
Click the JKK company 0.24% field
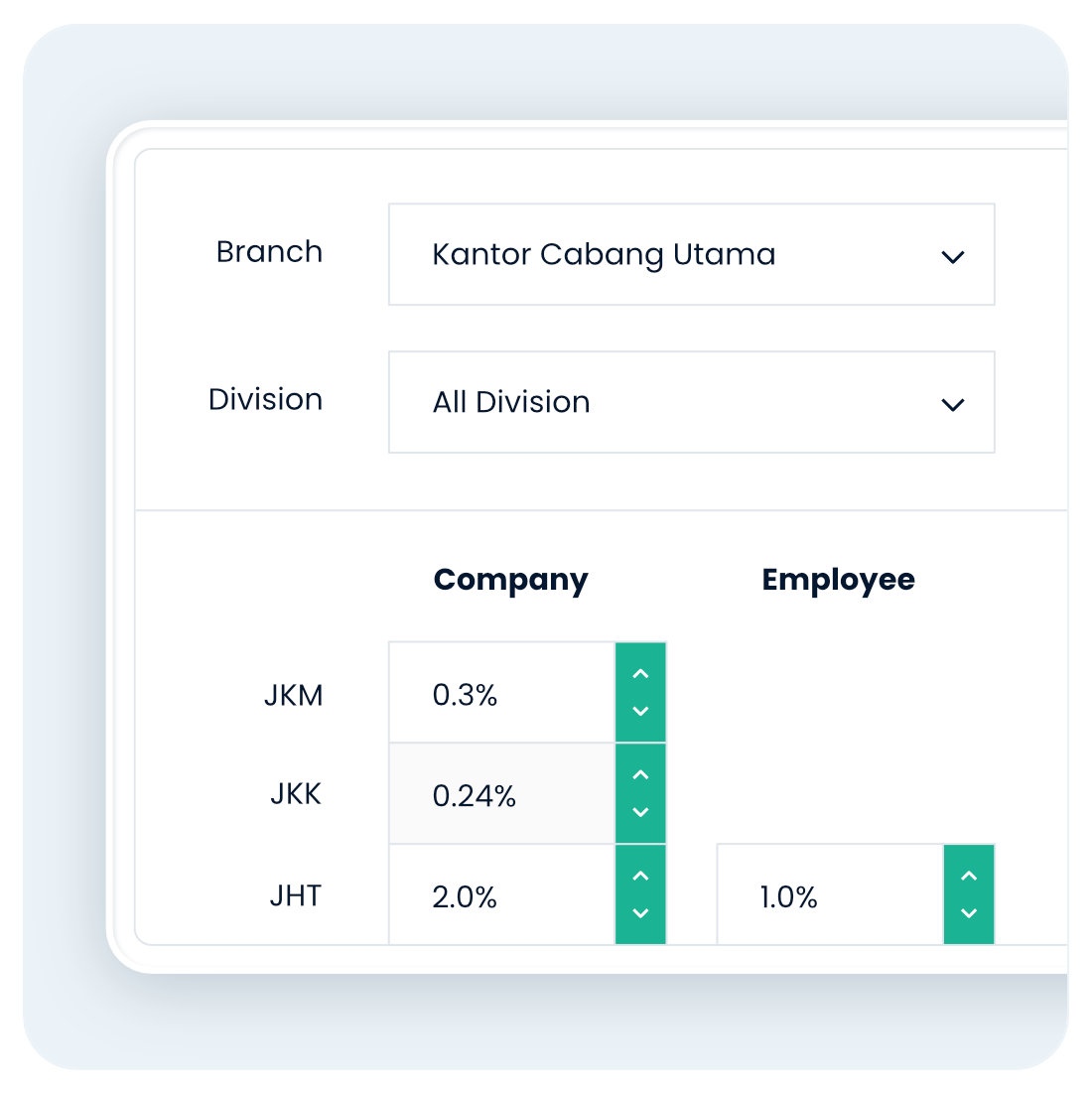501,795
